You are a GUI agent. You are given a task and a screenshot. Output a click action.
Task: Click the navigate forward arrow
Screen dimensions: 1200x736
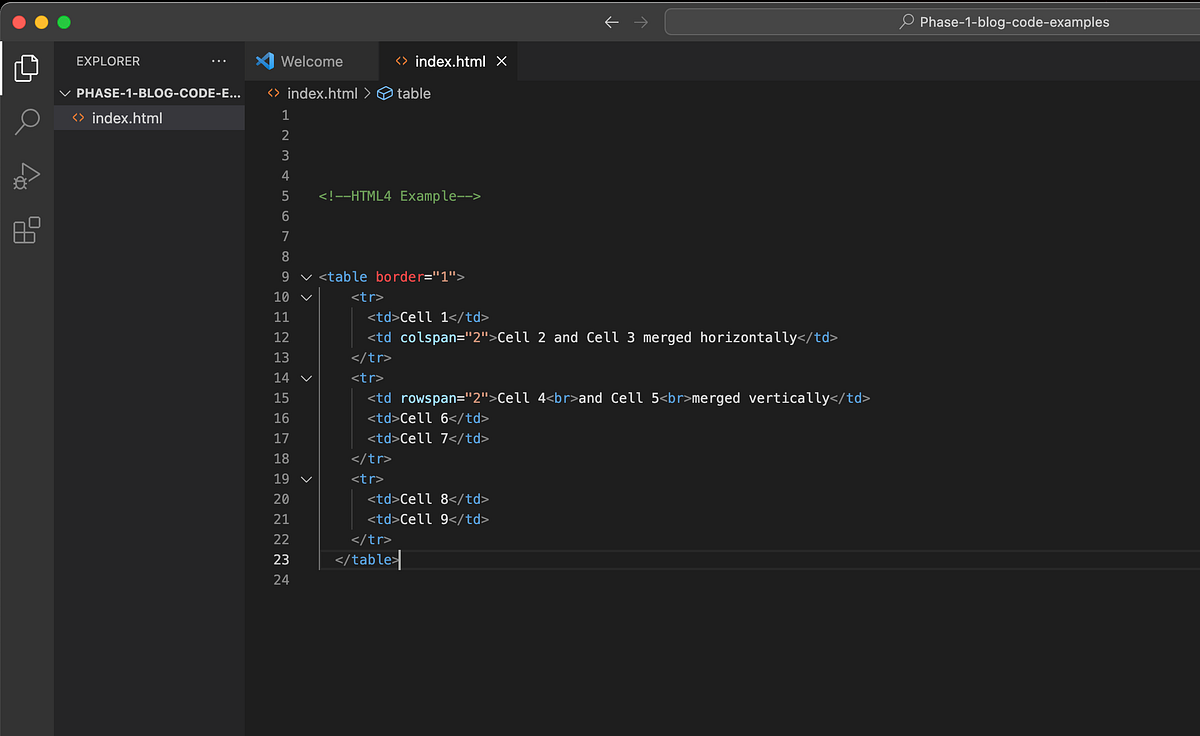[x=641, y=21]
